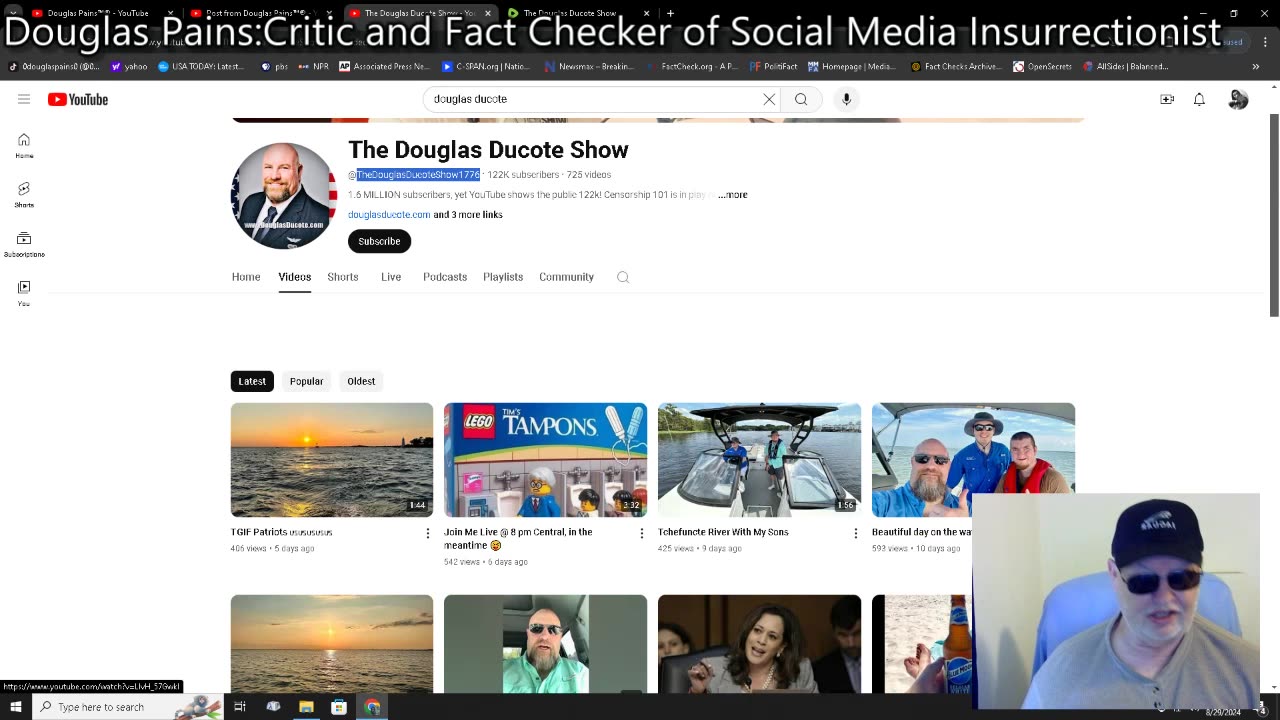Click the Chrome taskbar icon
The image size is (1280, 720).
[372, 707]
